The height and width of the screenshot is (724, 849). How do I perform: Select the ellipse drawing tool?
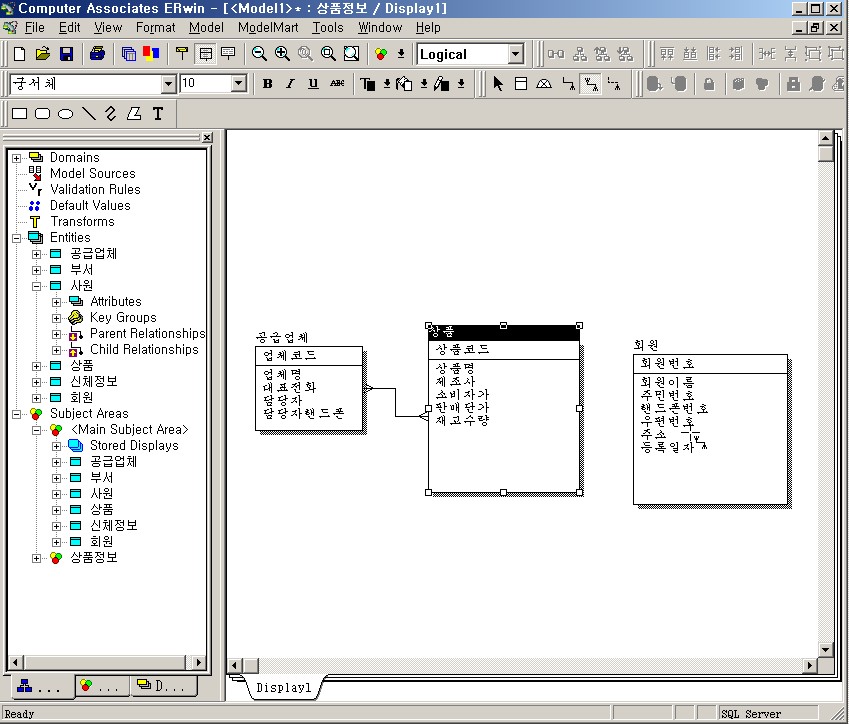point(66,114)
